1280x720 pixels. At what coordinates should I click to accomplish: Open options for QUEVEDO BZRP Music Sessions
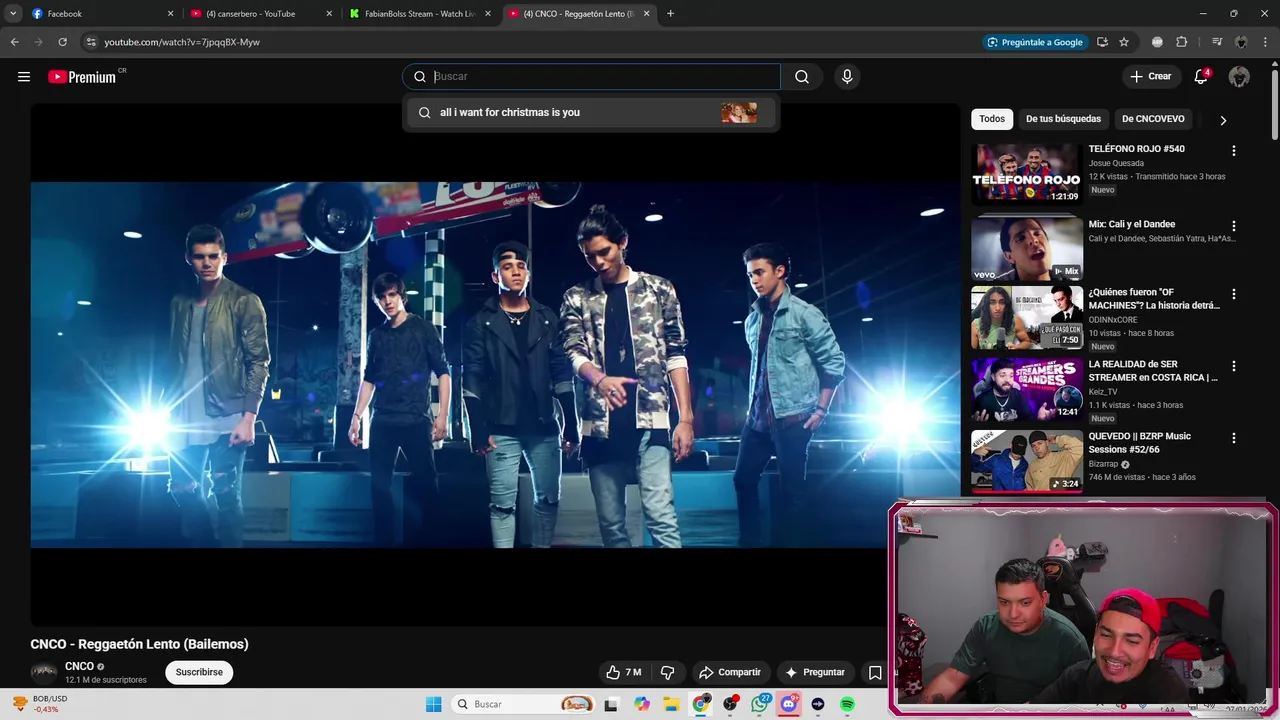coord(1233,438)
